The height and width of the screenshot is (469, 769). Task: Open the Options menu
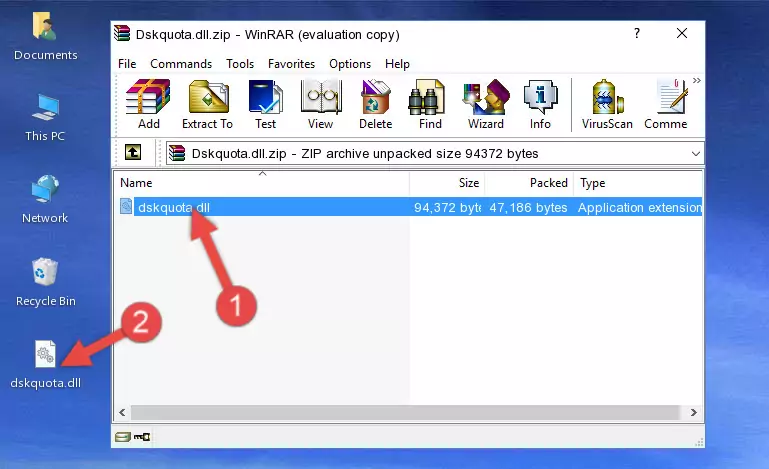350,64
